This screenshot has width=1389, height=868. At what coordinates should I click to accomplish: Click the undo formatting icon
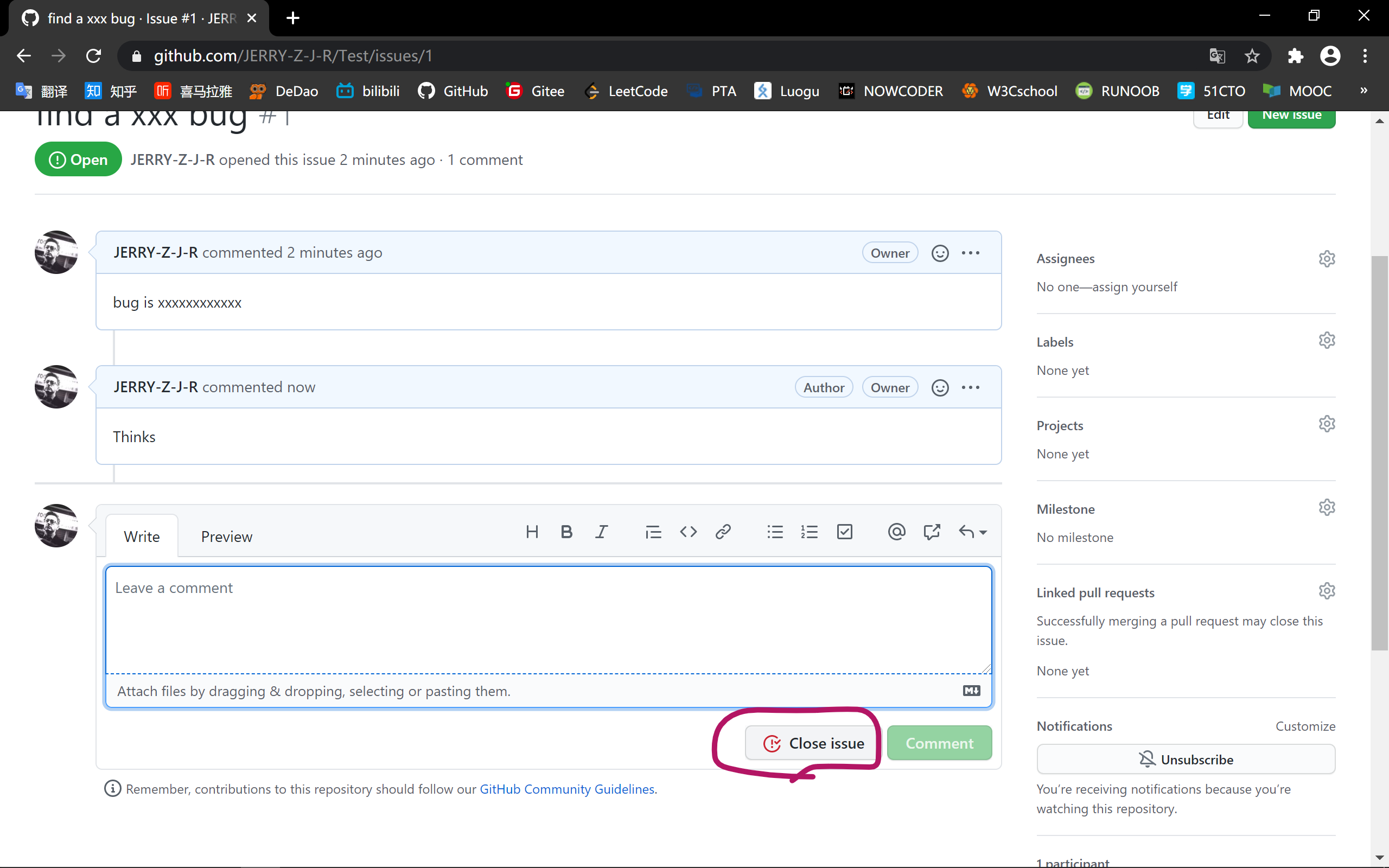pyautogui.click(x=966, y=531)
